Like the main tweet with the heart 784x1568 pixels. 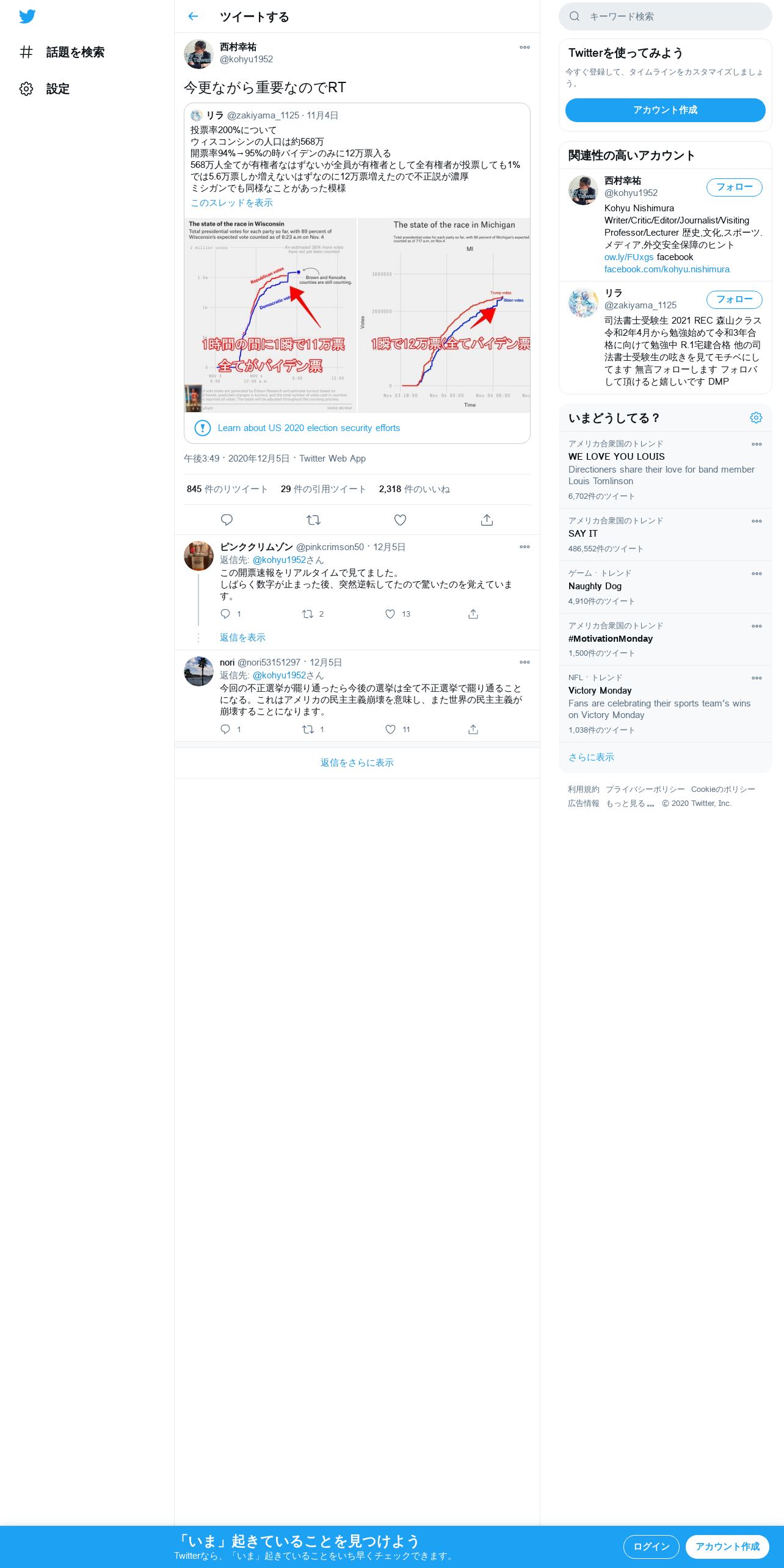pyautogui.click(x=400, y=520)
